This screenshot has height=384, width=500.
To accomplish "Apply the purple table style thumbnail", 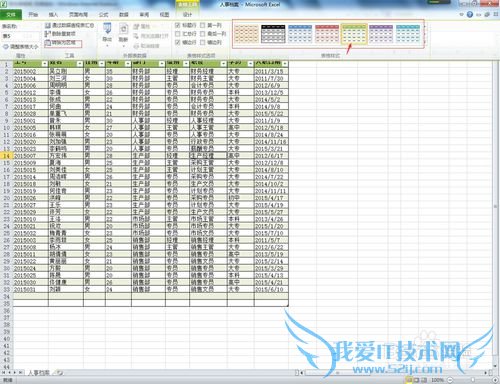I will tap(381, 34).
